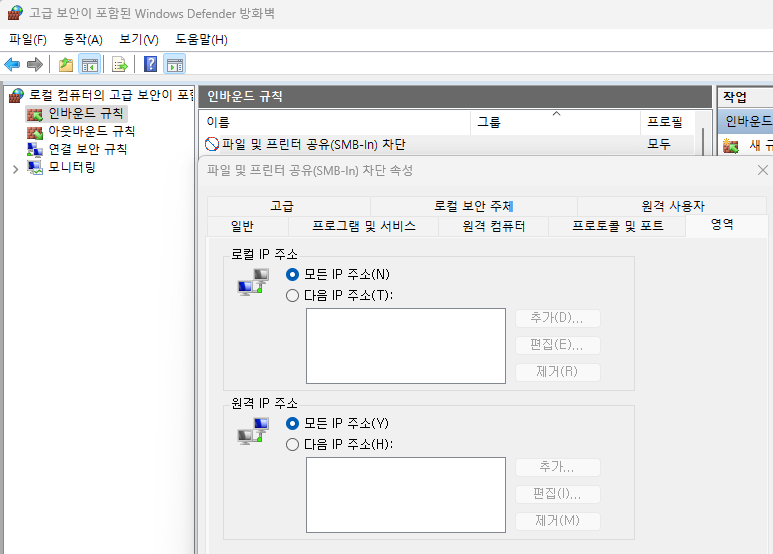
Task: Select 모든 IP 주소(N) under local IP
Action: (x=292, y=275)
